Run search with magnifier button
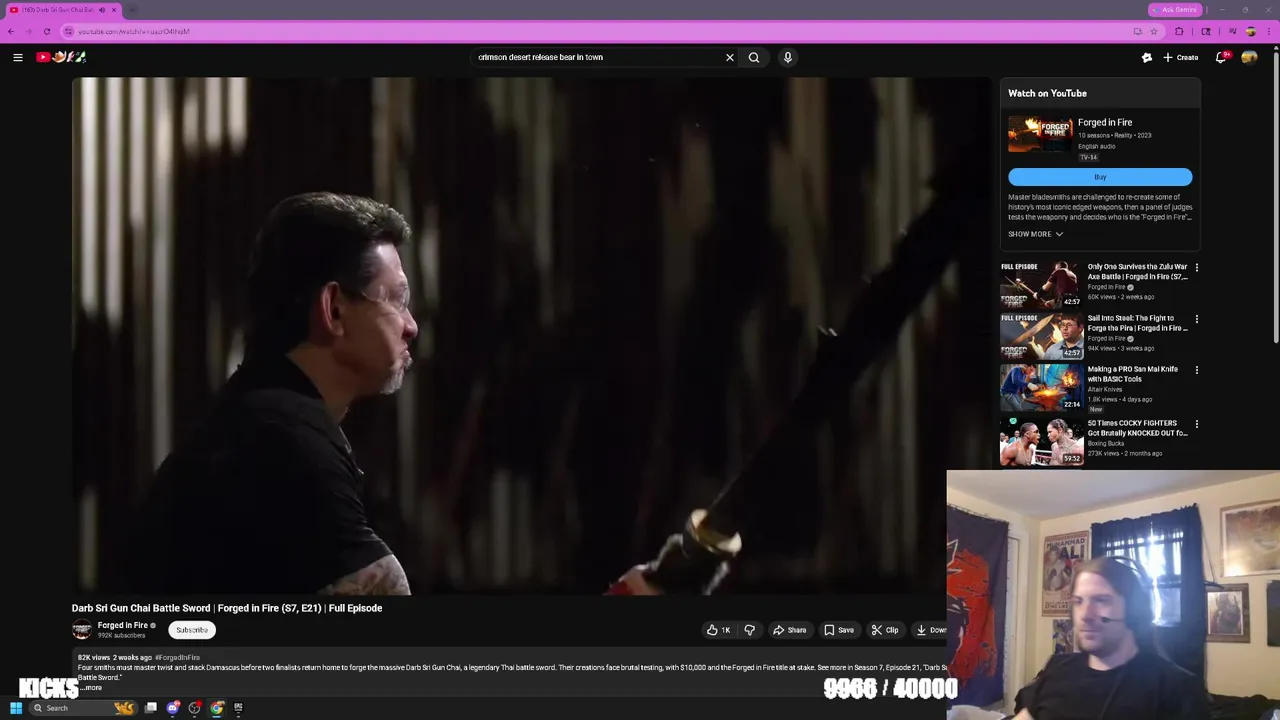The height and width of the screenshot is (720, 1280). click(x=754, y=57)
